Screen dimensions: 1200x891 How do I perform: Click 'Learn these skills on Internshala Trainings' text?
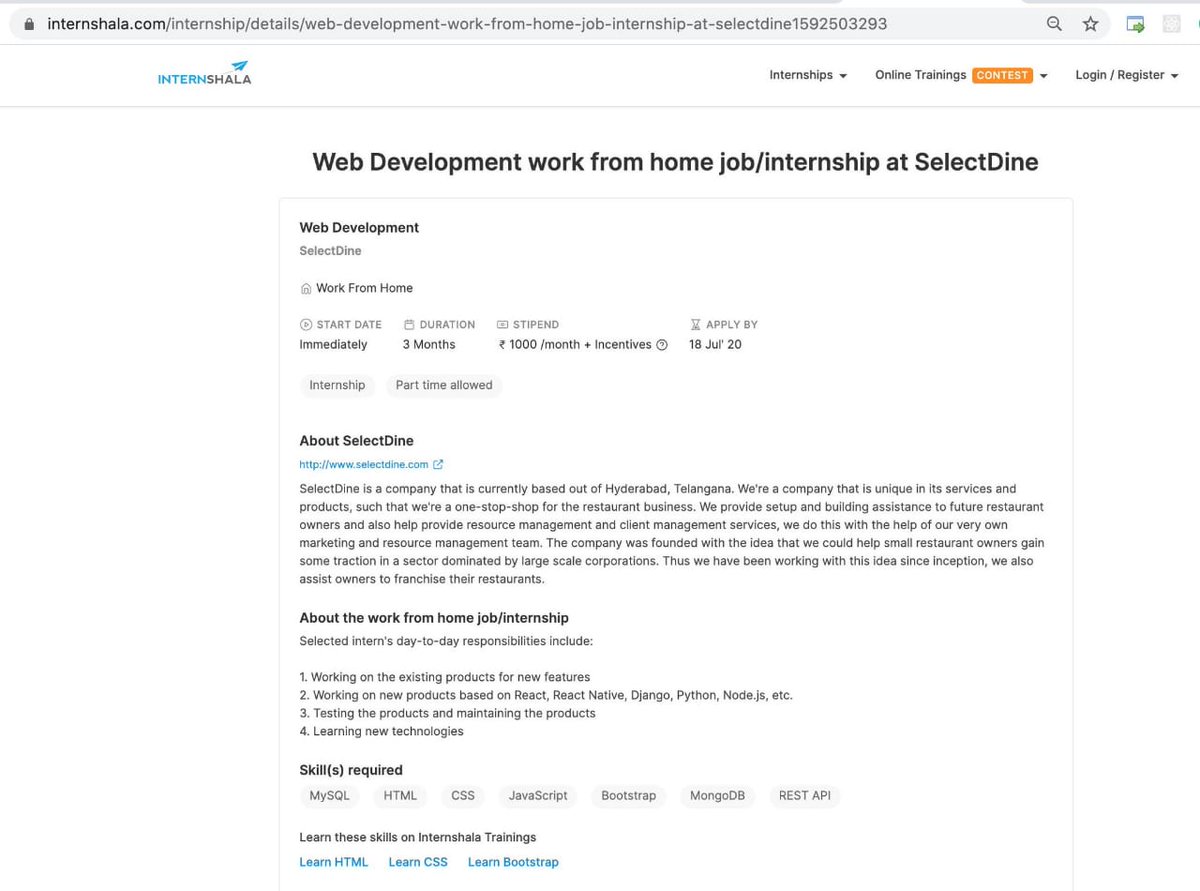pyautogui.click(x=418, y=837)
